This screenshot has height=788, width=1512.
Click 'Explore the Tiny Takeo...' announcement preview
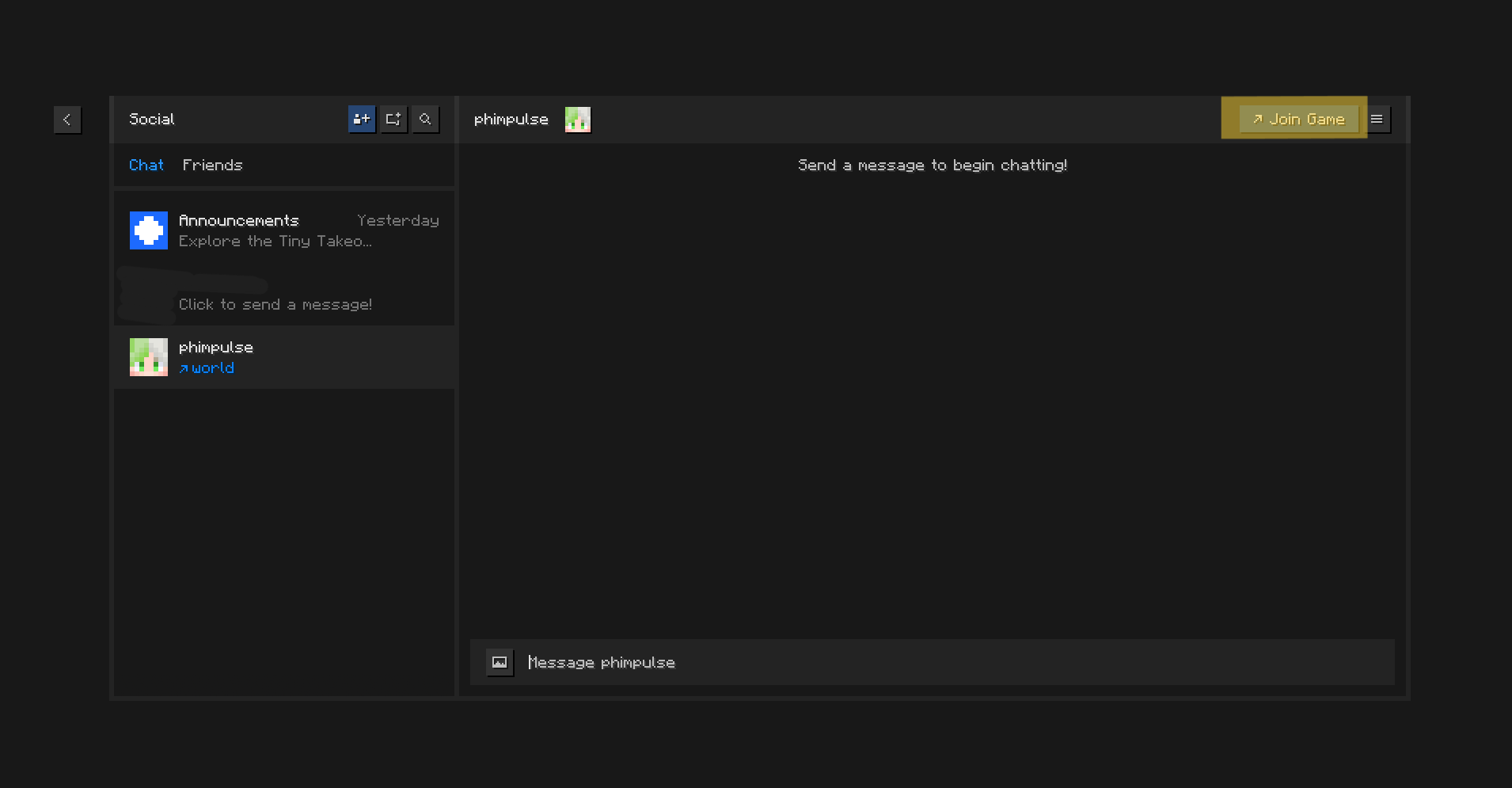[275, 241]
